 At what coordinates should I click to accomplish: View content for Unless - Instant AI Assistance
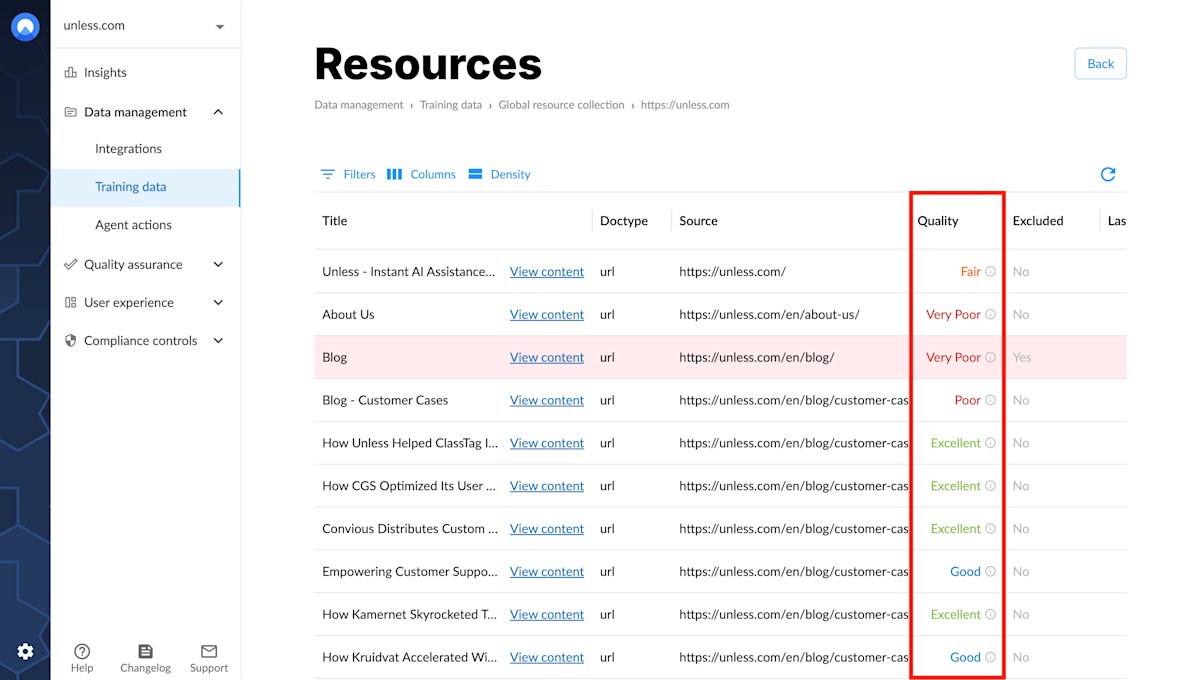coord(547,271)
